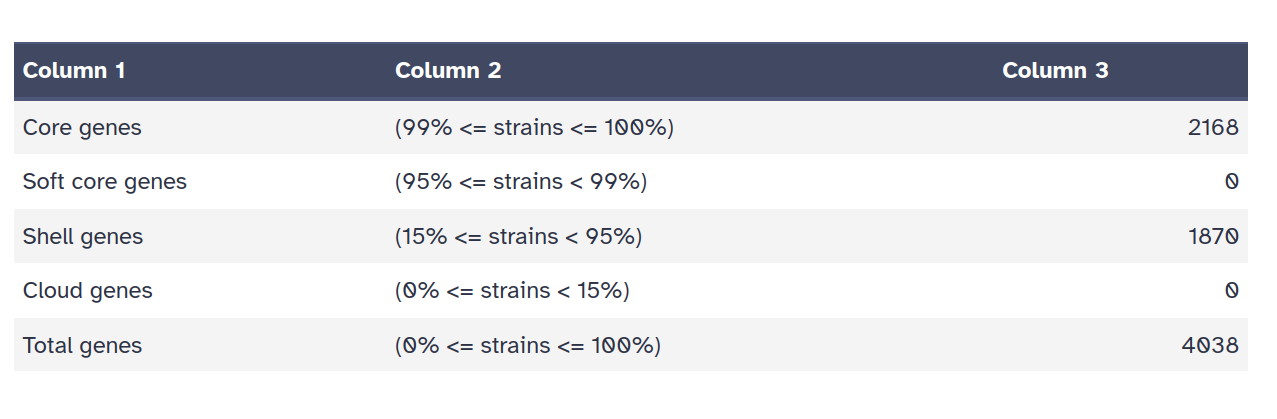Click the Column 3 header
This screenshot has height=419, width=1277.
1055,71
